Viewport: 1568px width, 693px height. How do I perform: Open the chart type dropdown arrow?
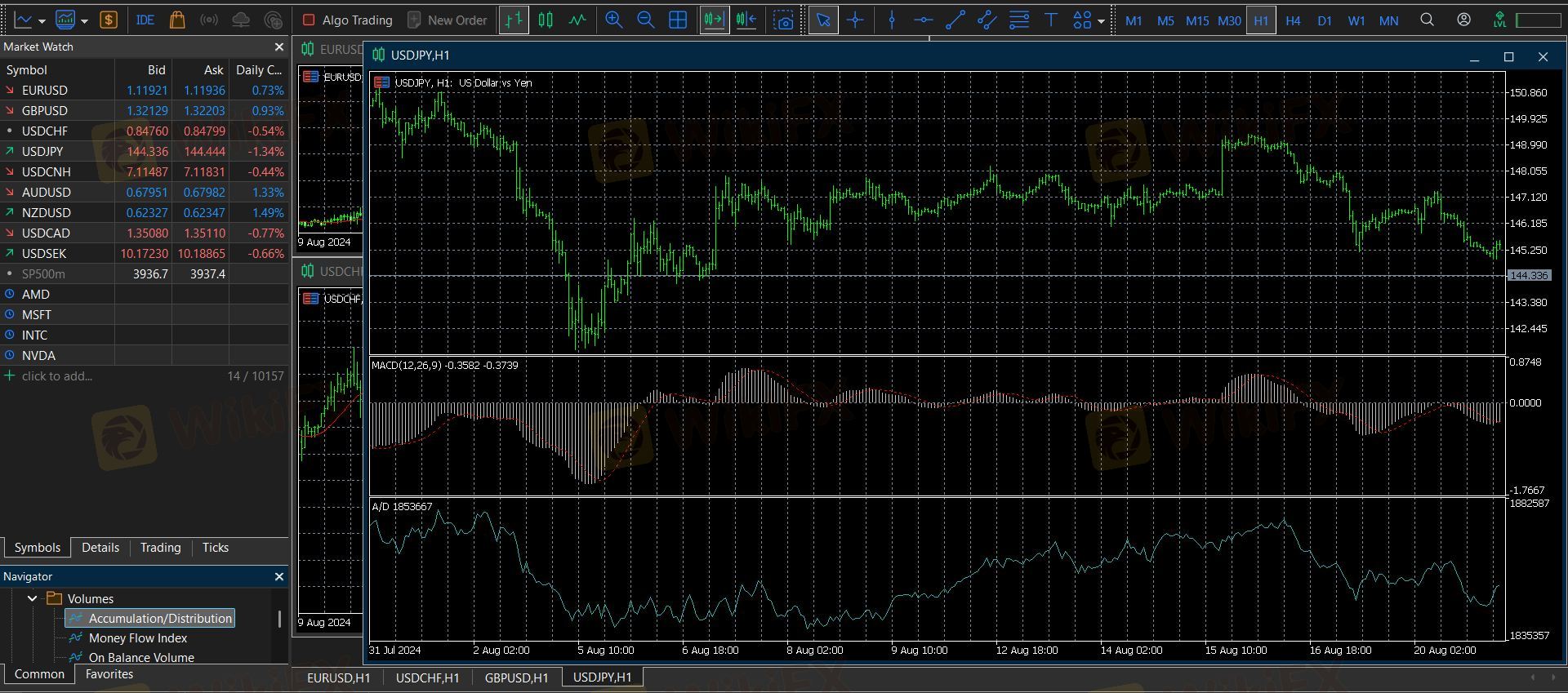pos(42,21)
